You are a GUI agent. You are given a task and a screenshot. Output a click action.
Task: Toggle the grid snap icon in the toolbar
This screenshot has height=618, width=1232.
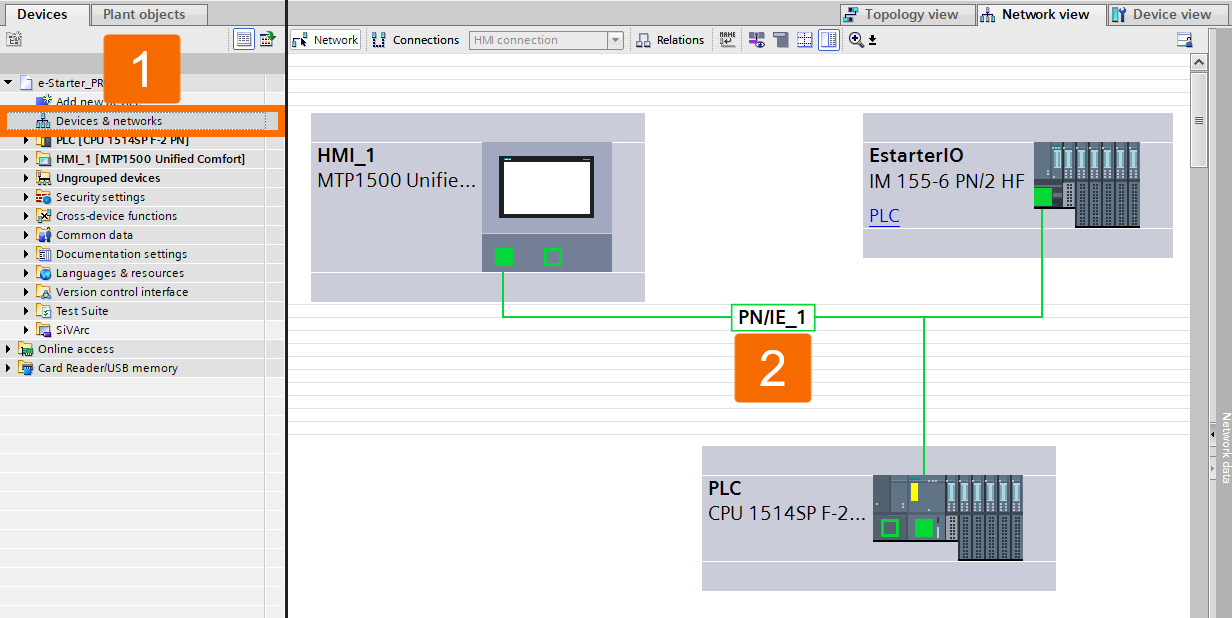(x=805, y=40)
